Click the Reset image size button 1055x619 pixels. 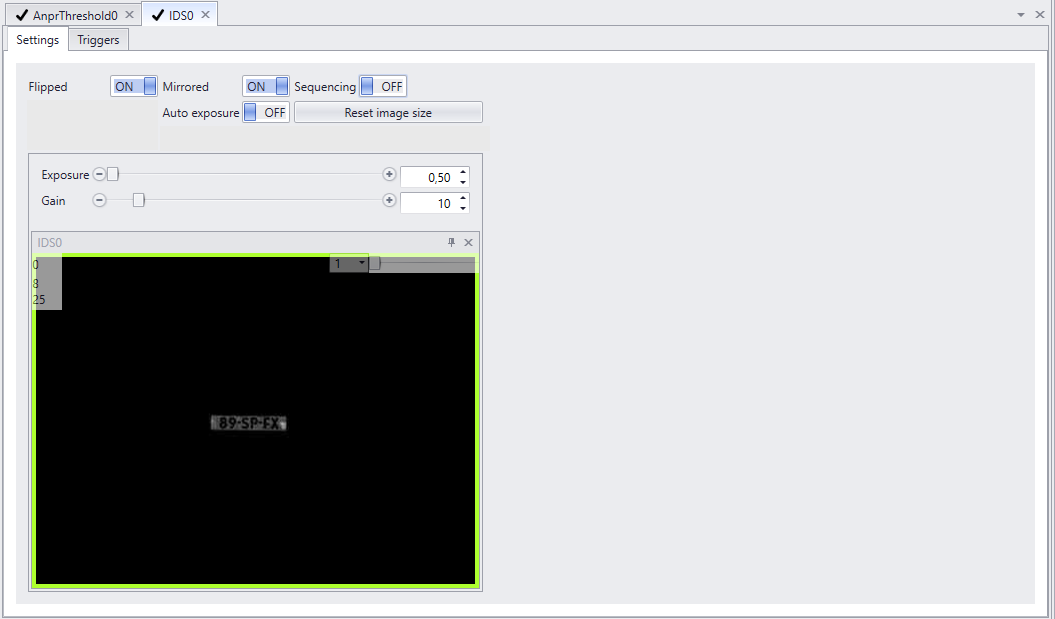coord(388,112)
